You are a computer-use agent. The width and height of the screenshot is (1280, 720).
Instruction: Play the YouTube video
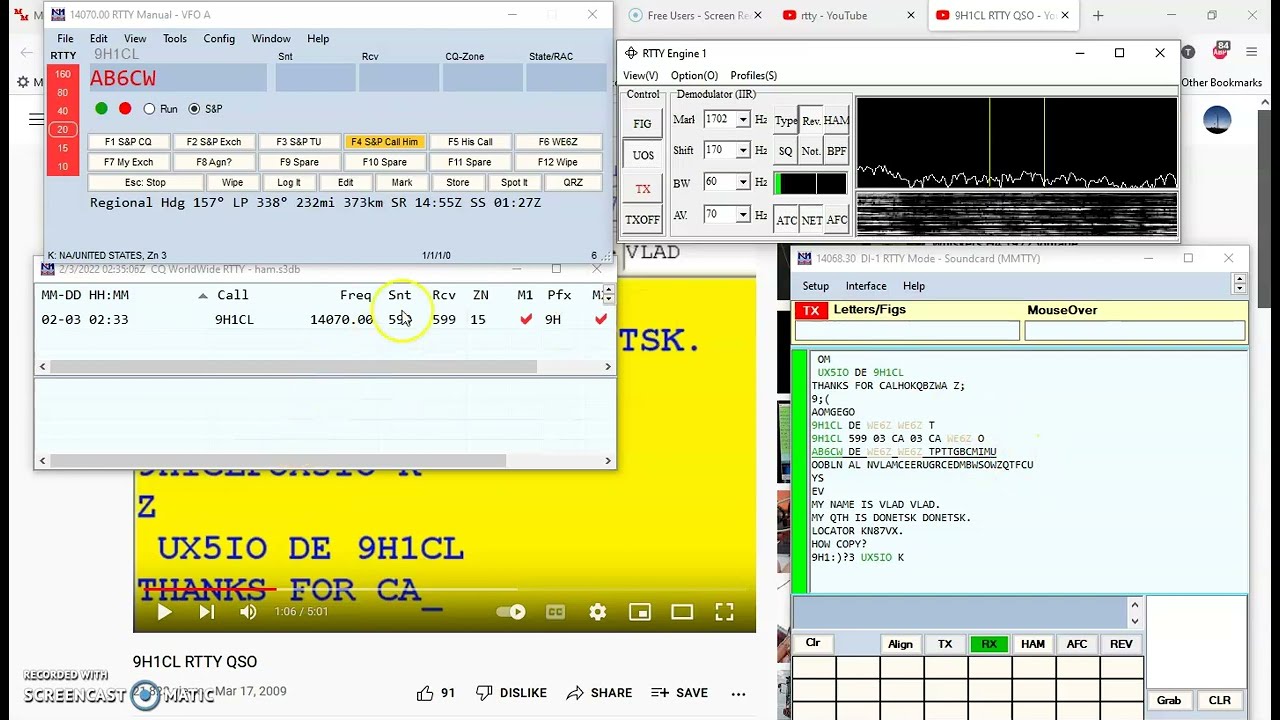click(164, 612)
